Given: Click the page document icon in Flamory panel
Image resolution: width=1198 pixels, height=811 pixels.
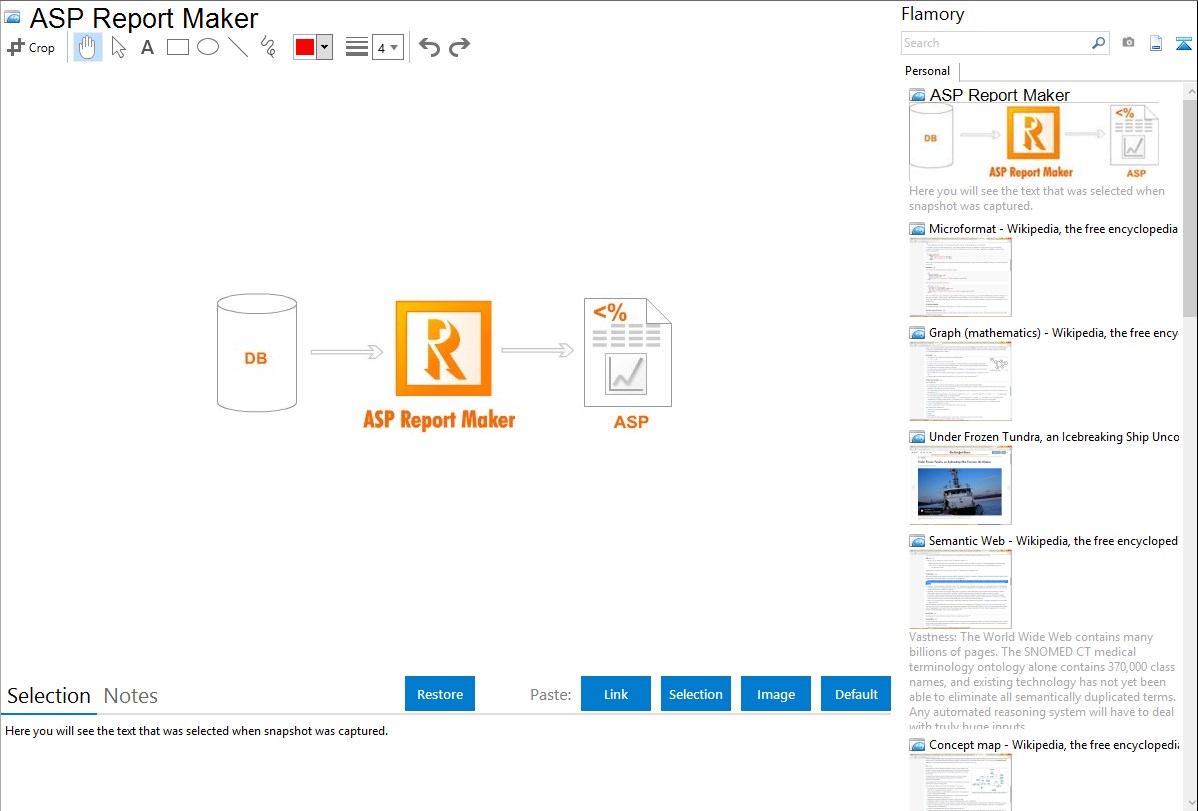Looking at the screenshot, I should 1156,43.
